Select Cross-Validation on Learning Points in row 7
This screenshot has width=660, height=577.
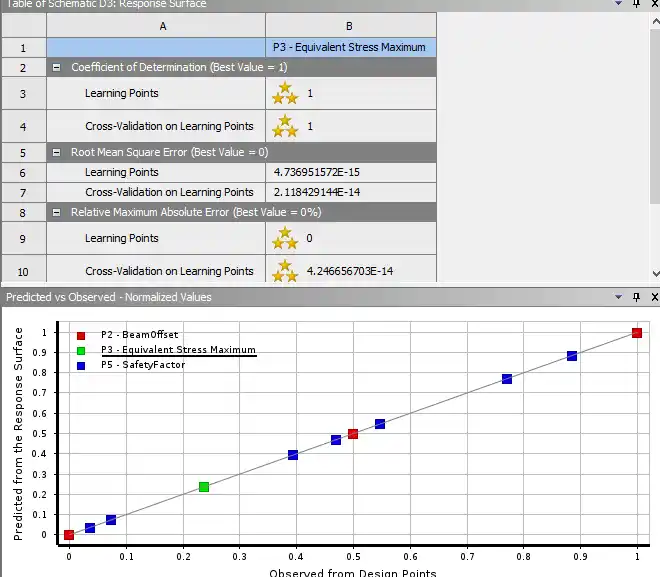coord(169,192)
